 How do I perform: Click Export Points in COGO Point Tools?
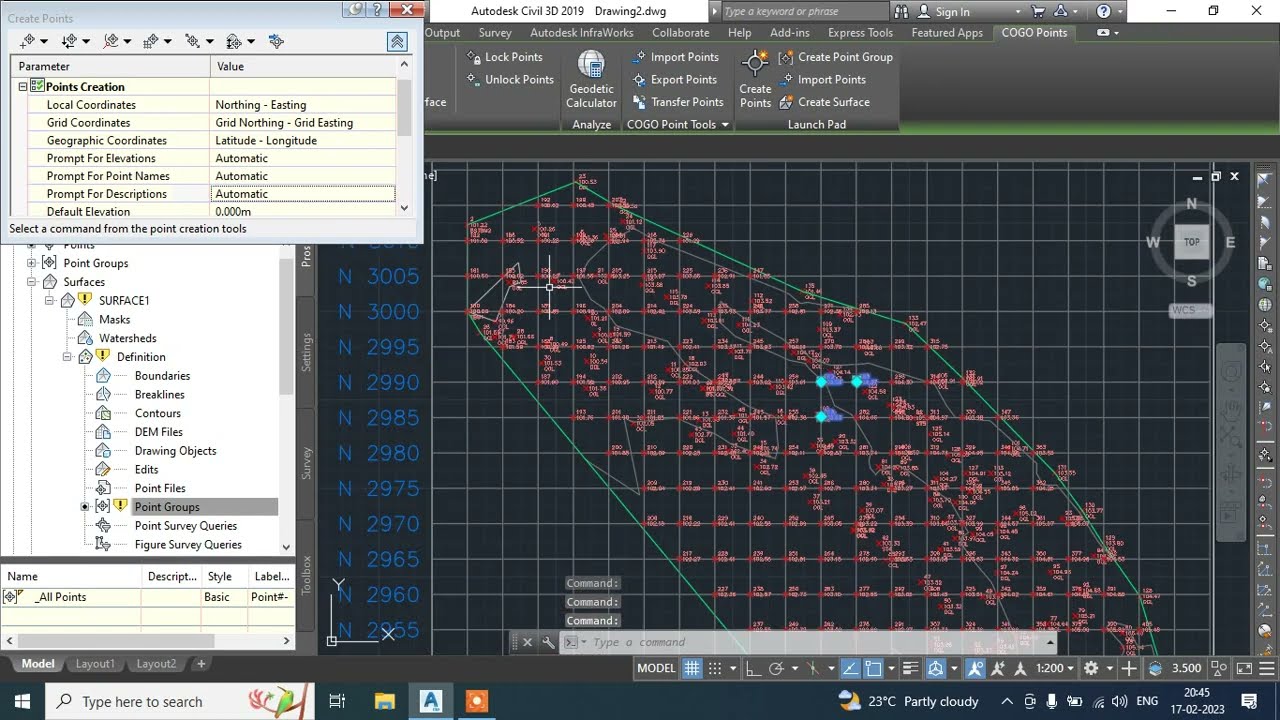[675, 80]
